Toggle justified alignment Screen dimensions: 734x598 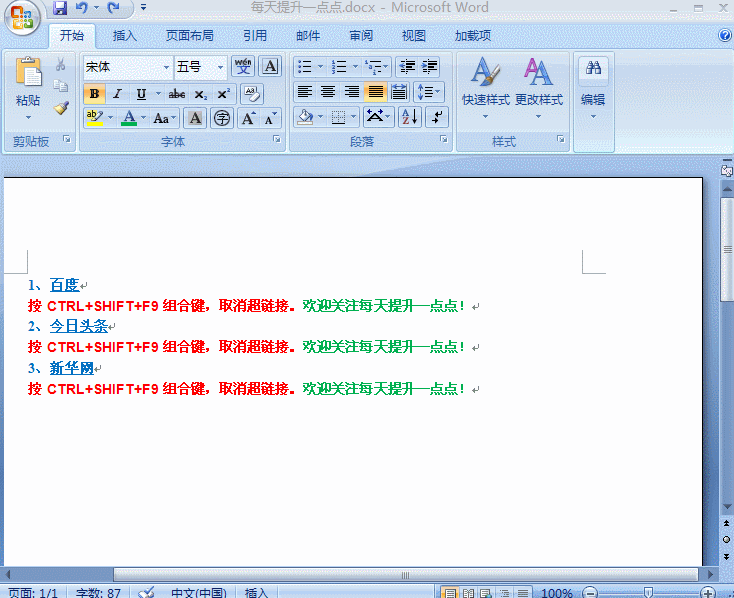pos(375,92)
